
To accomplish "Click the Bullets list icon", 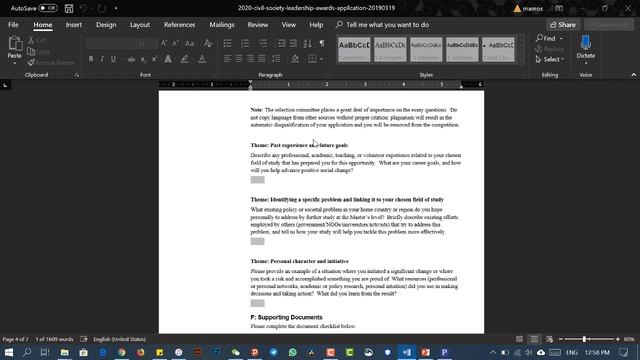I will coord(227,43).
